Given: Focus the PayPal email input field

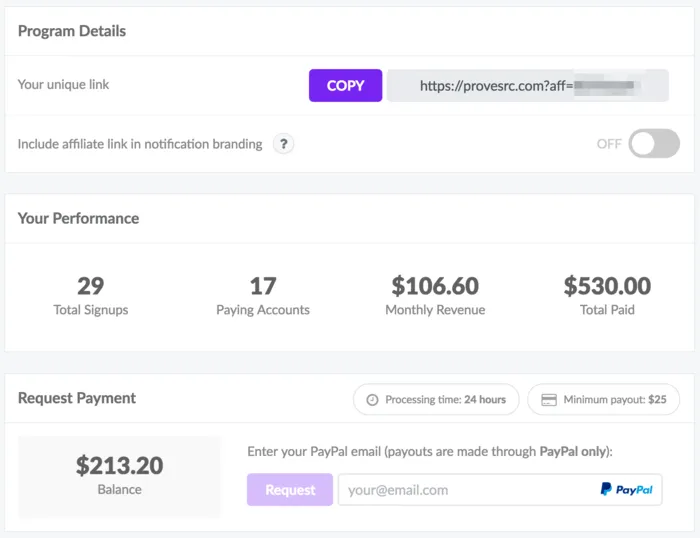Looking at the screenshot, I should (x=500, y=490).
